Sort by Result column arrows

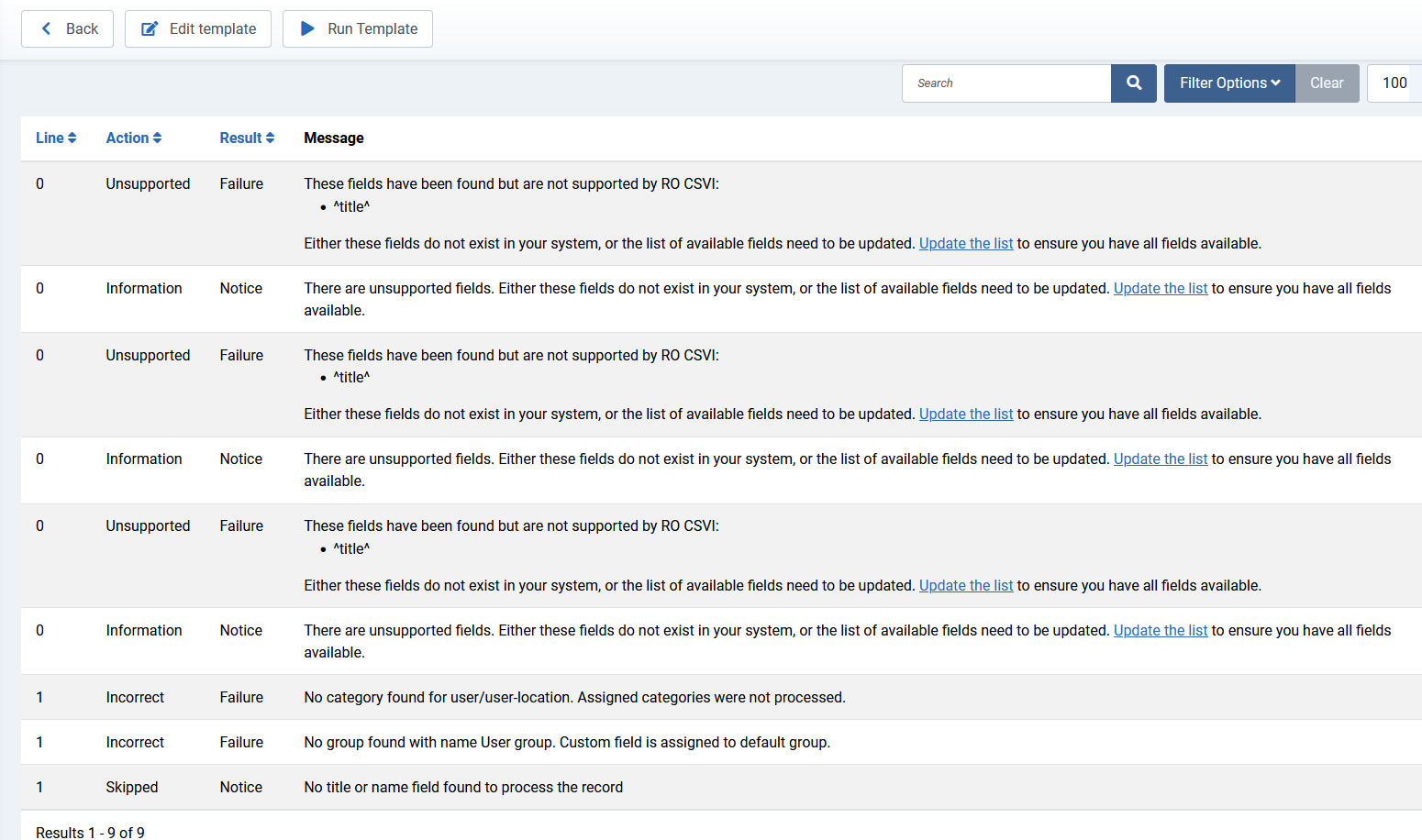pos(270,138)
